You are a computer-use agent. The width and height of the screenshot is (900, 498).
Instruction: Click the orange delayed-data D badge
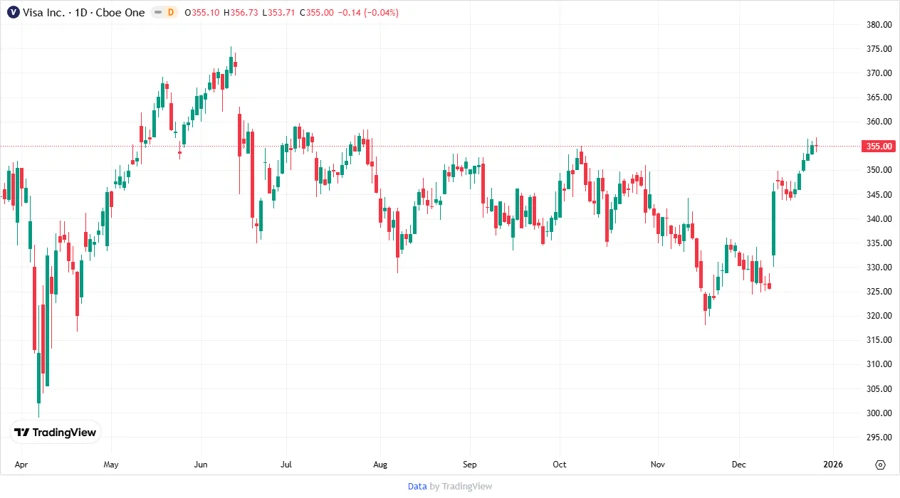point(170,11)
